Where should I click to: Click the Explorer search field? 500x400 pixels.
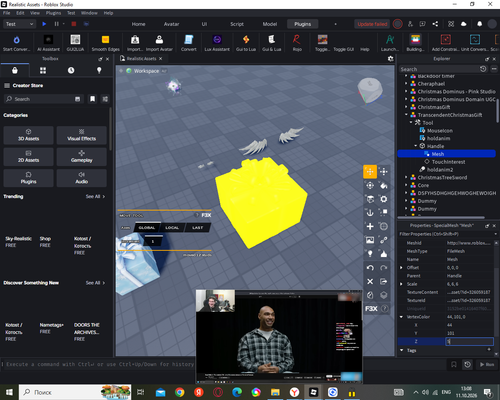438,69
